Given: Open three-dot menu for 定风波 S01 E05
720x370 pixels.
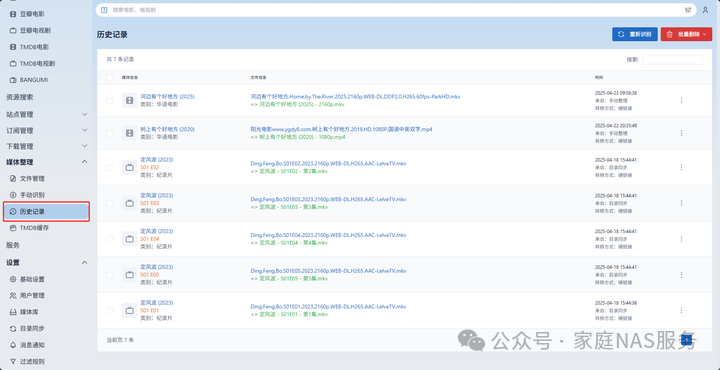Looking at the screenshot, I should [681, 275].
